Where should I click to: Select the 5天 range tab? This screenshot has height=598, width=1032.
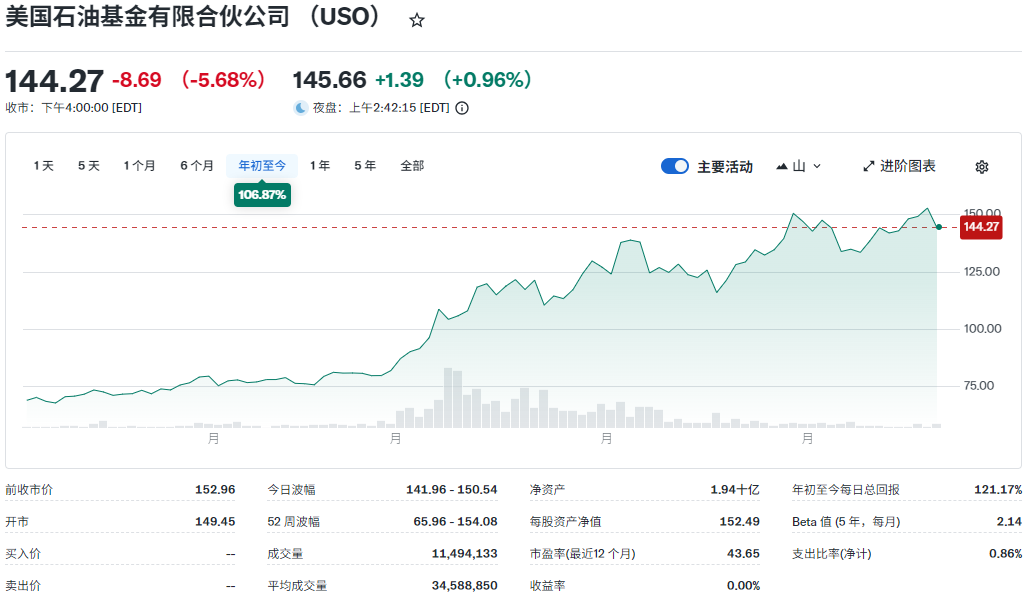point(89,166)
